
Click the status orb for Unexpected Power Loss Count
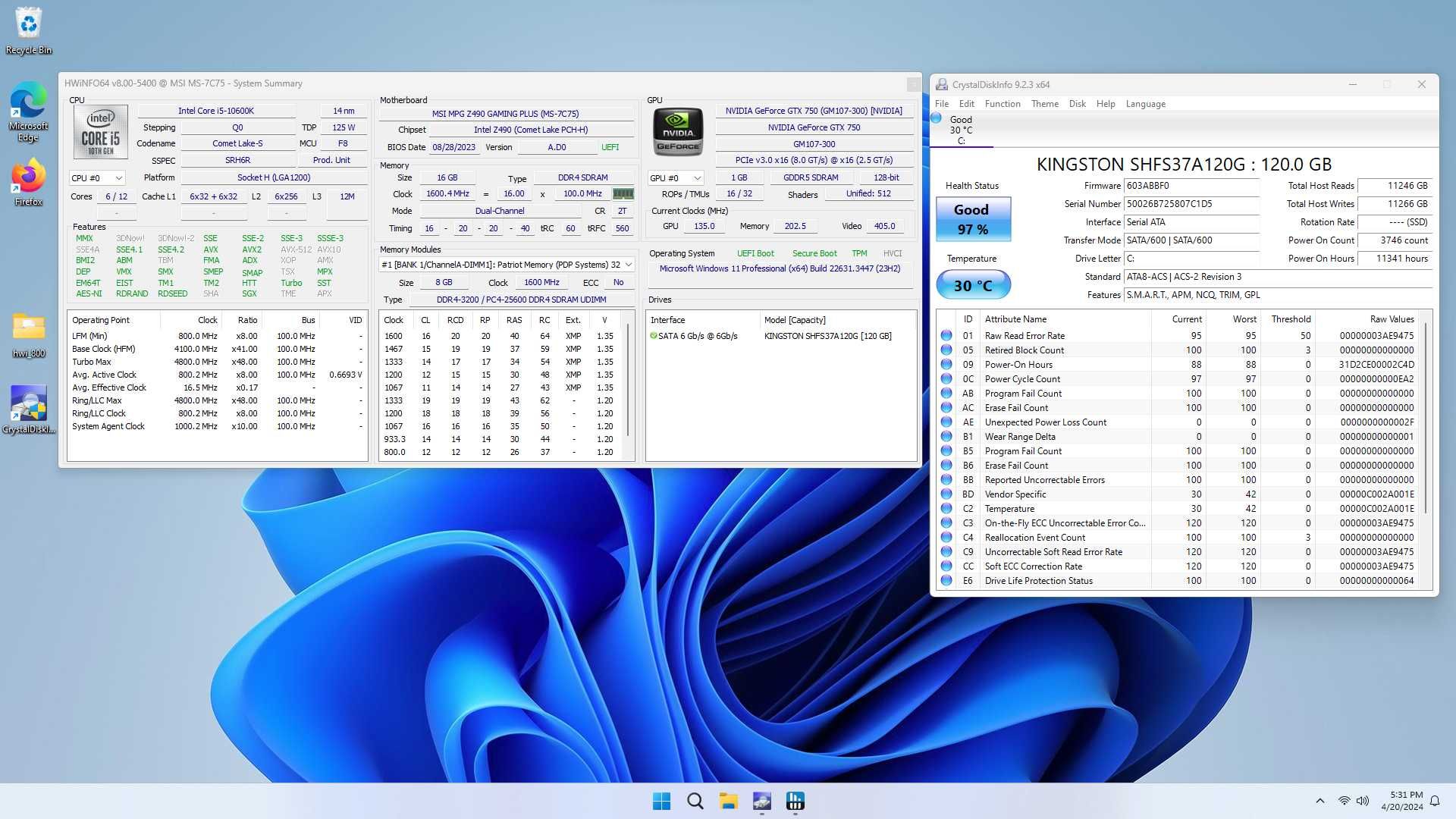(x=946, y=422)
